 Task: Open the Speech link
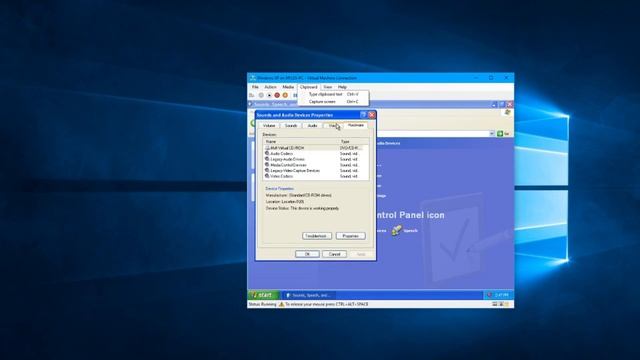point(410,231)
